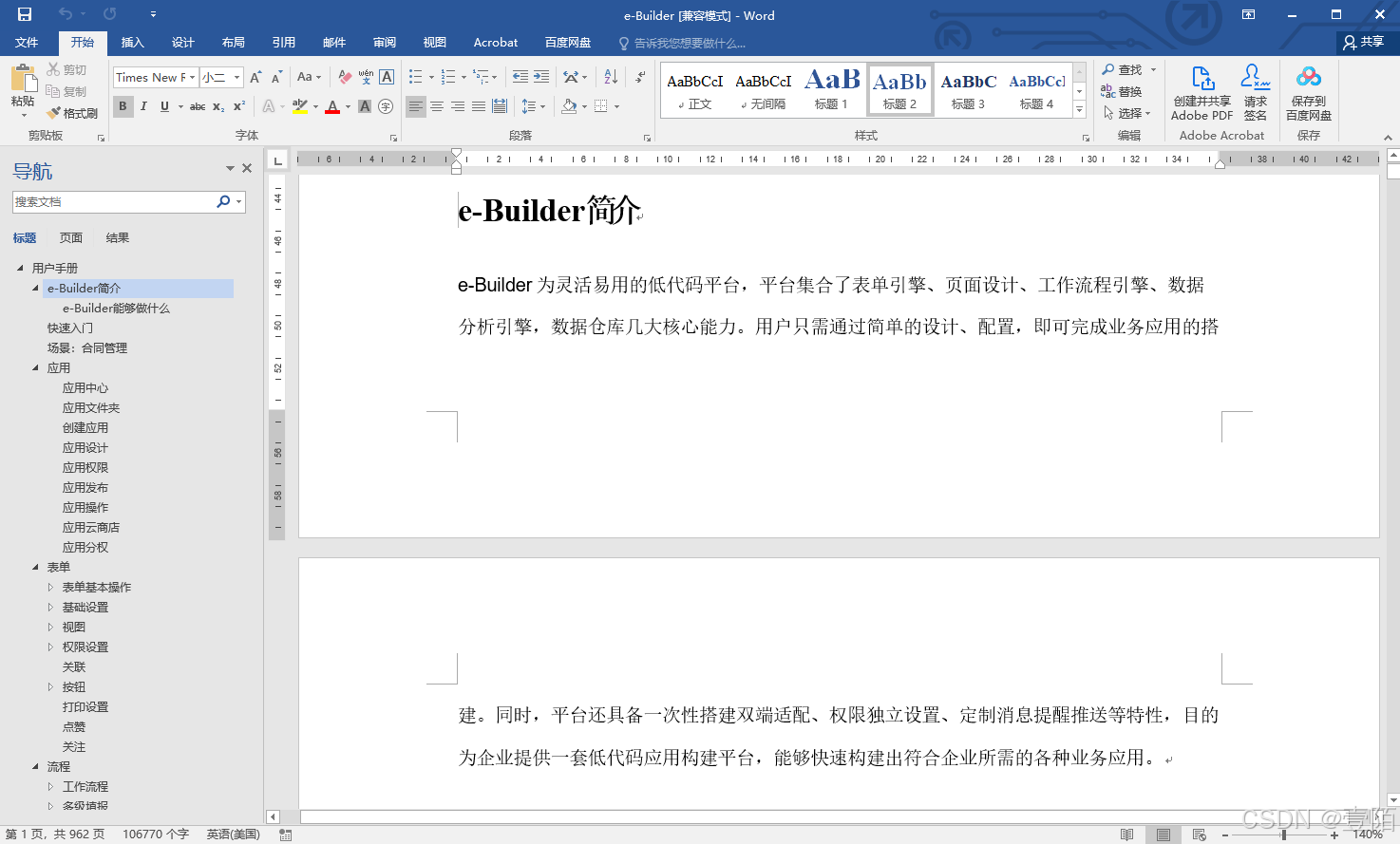This screenshot has height=844, width=1400.
Task: Right-align the paragraph
Action: 458,106
